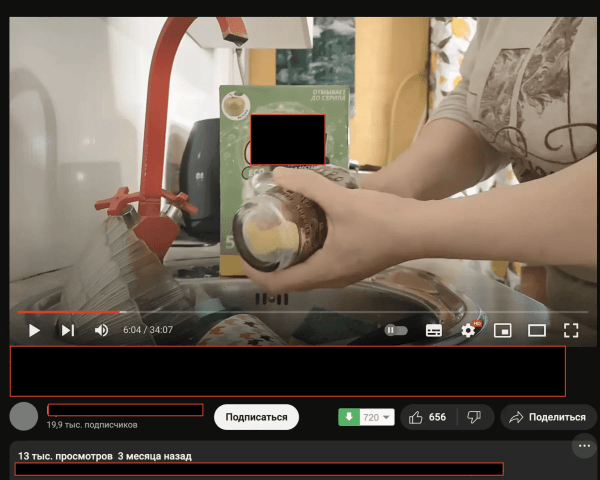Click the Подписаться subscribe button
Viewport: 600px width, 480px height.
[x=256, y=417]
